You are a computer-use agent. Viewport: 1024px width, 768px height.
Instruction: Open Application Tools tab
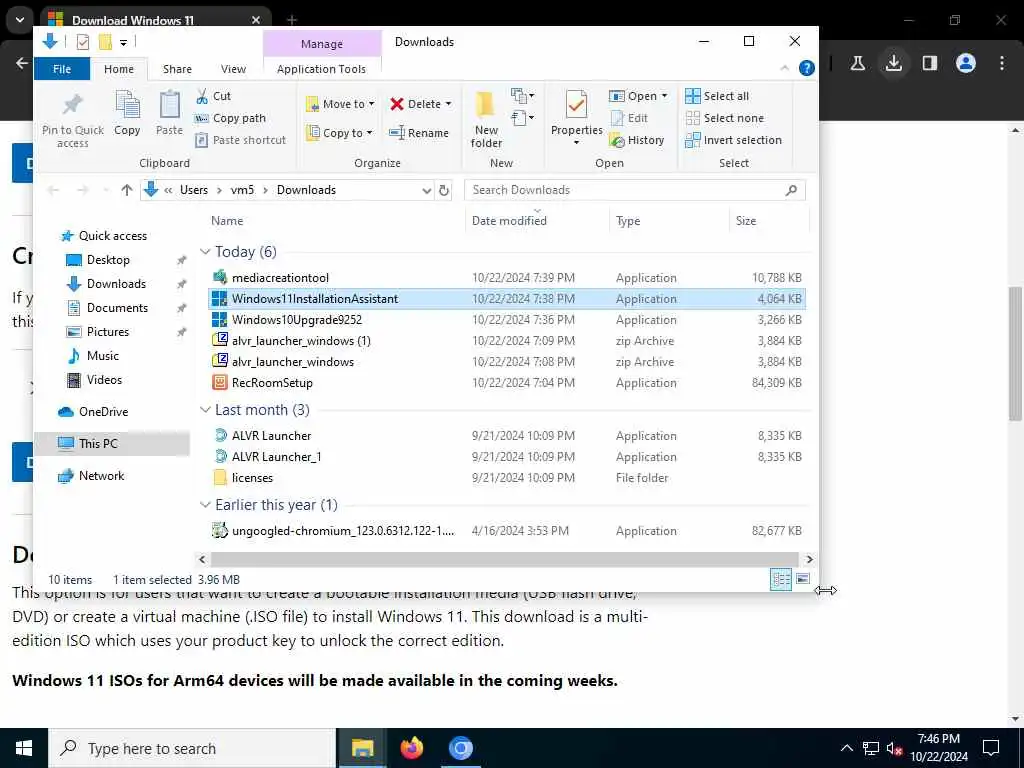[321, 69]
